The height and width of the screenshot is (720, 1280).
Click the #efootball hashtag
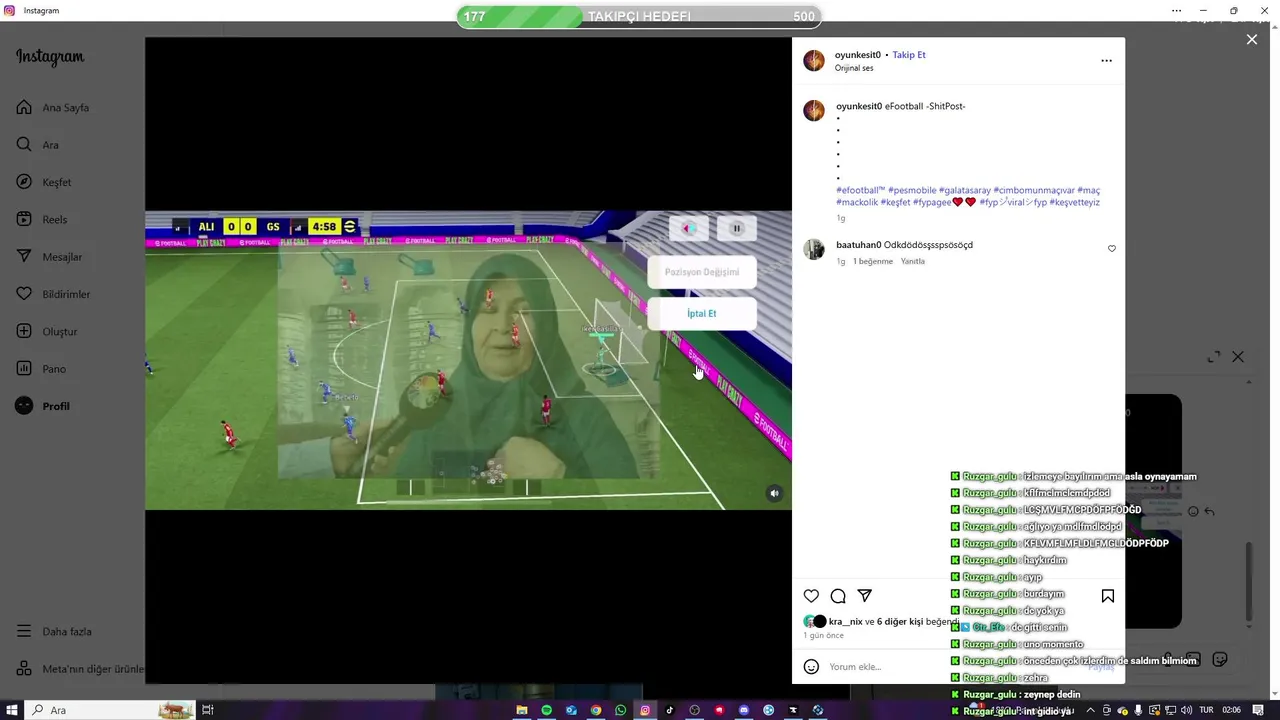tap(861, 190)
